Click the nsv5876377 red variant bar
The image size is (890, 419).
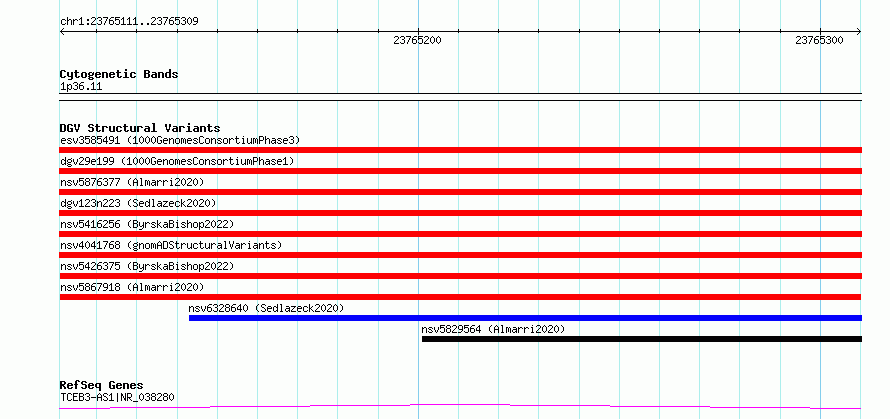(460, 192)
